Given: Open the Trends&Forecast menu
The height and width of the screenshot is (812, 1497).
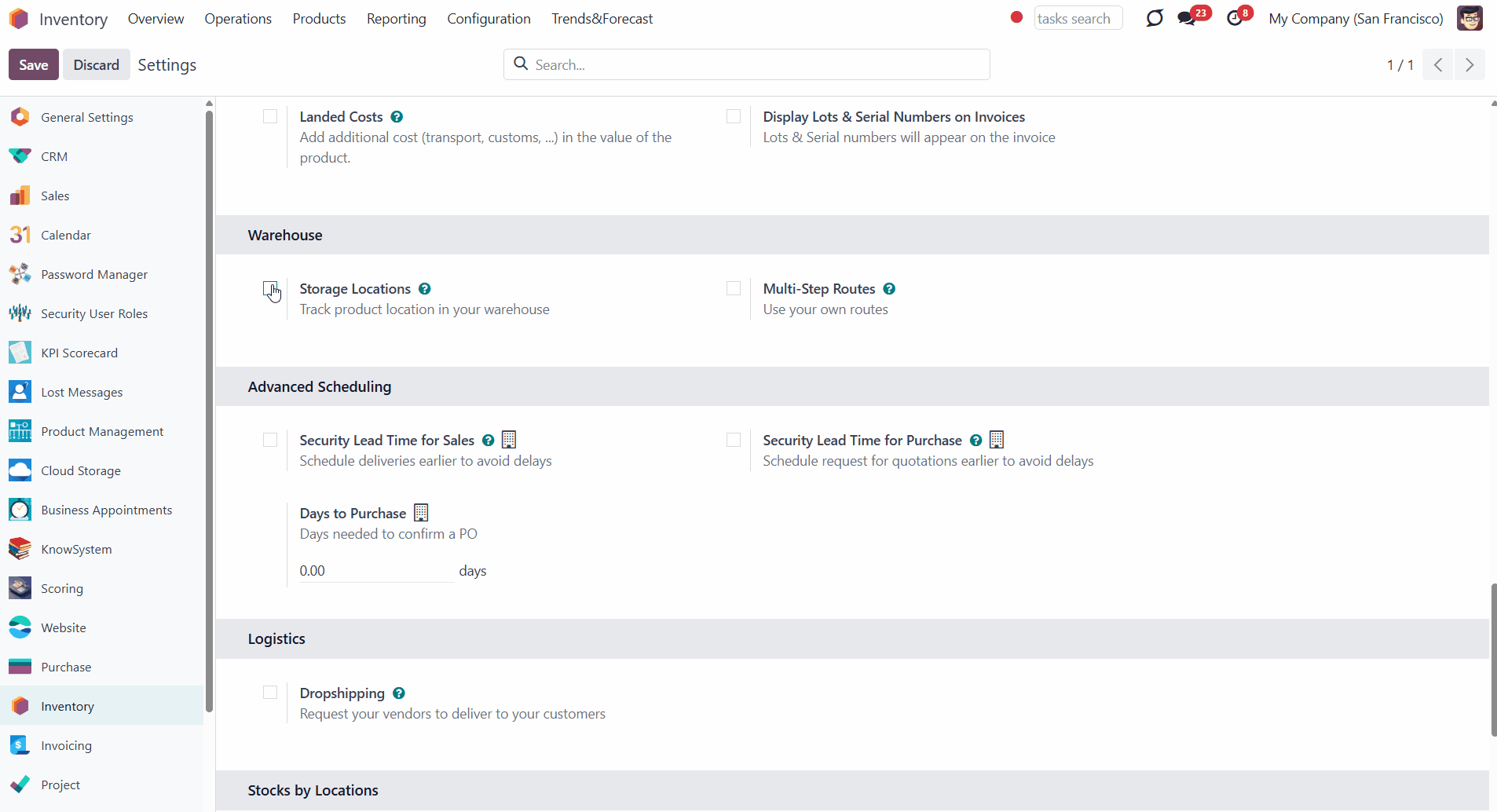Looking at the screenshot, I should click(602, 18).
